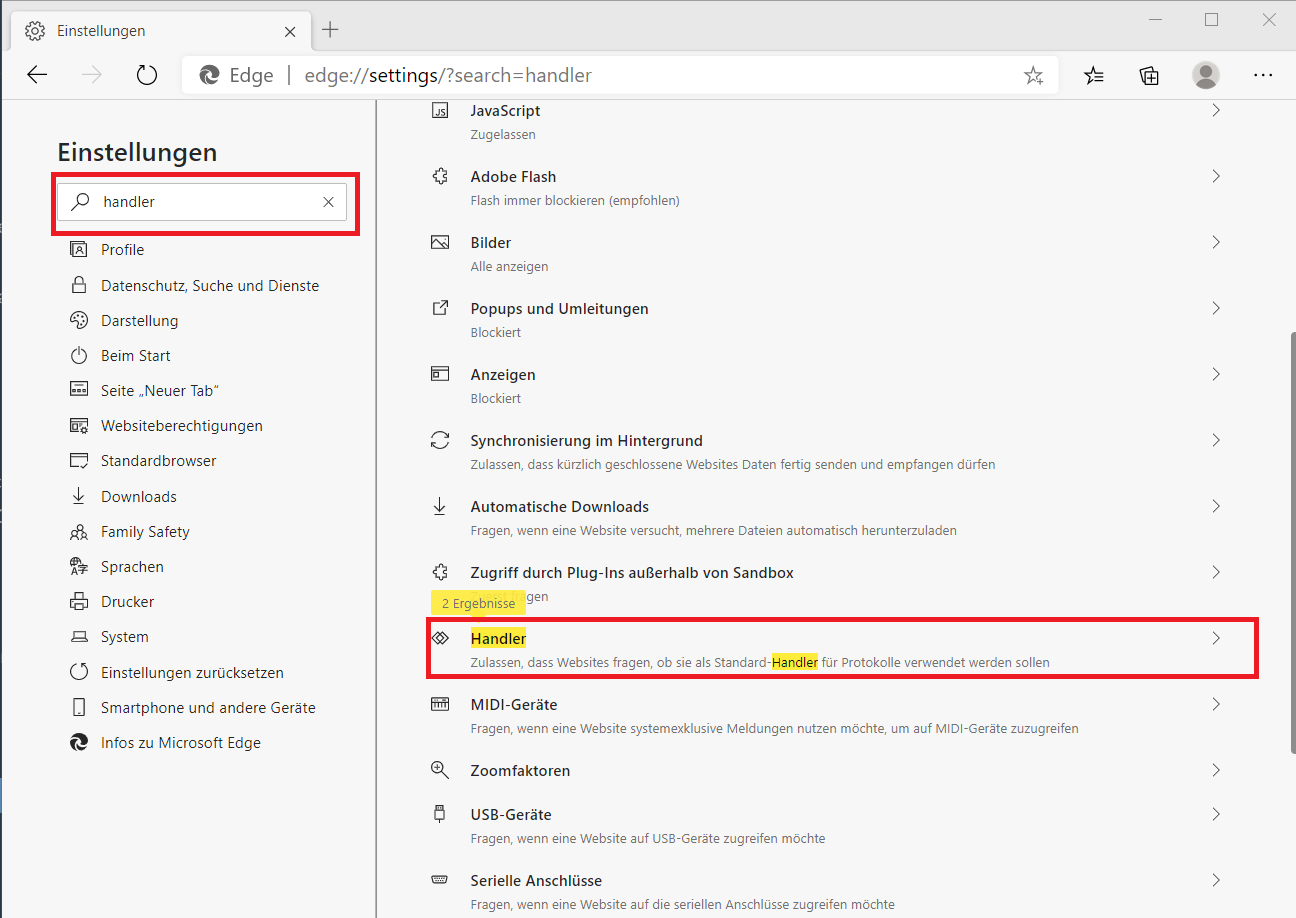Screen dimensions: 1296x918
Task: Add page to favorites star icon
Action: point(1033,75)
